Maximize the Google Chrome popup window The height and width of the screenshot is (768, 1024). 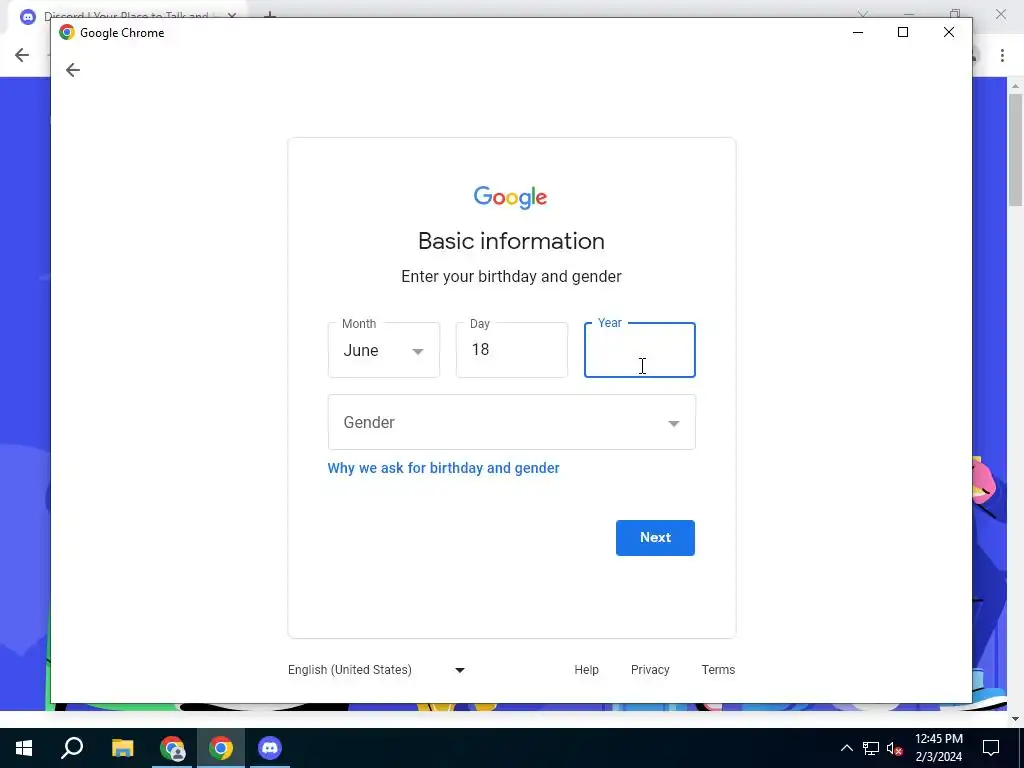(x=903, y=32)
